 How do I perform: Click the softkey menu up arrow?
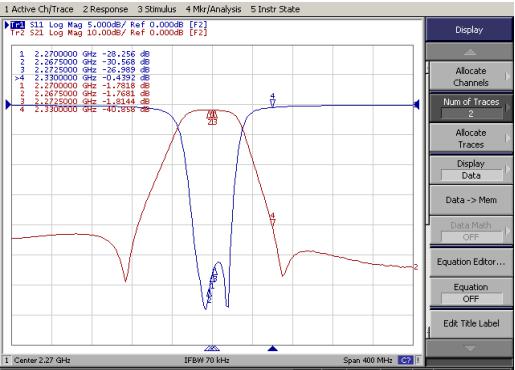pyautogui.click(x=469, y=52)
